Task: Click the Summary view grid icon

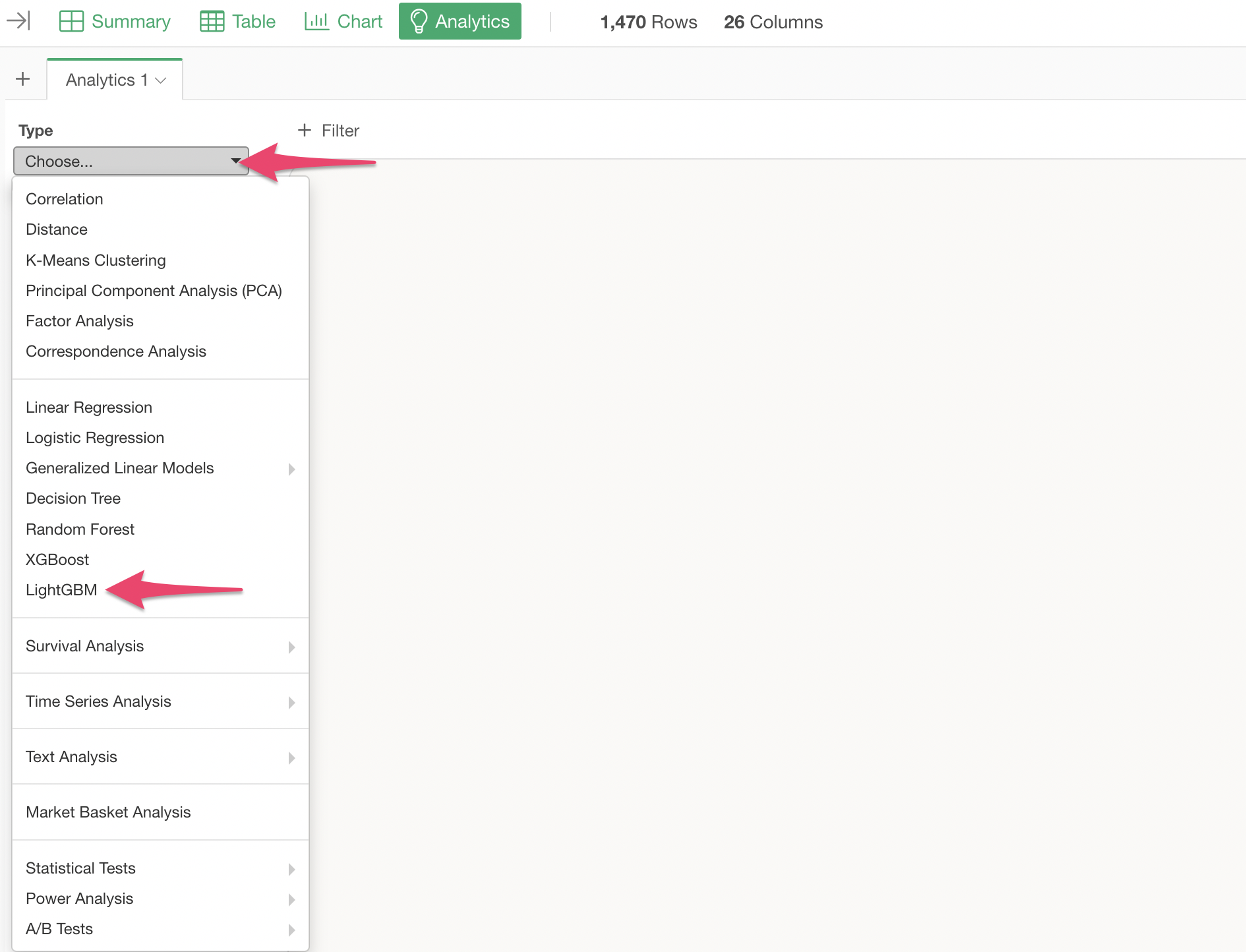Action: tap(71, 21)
